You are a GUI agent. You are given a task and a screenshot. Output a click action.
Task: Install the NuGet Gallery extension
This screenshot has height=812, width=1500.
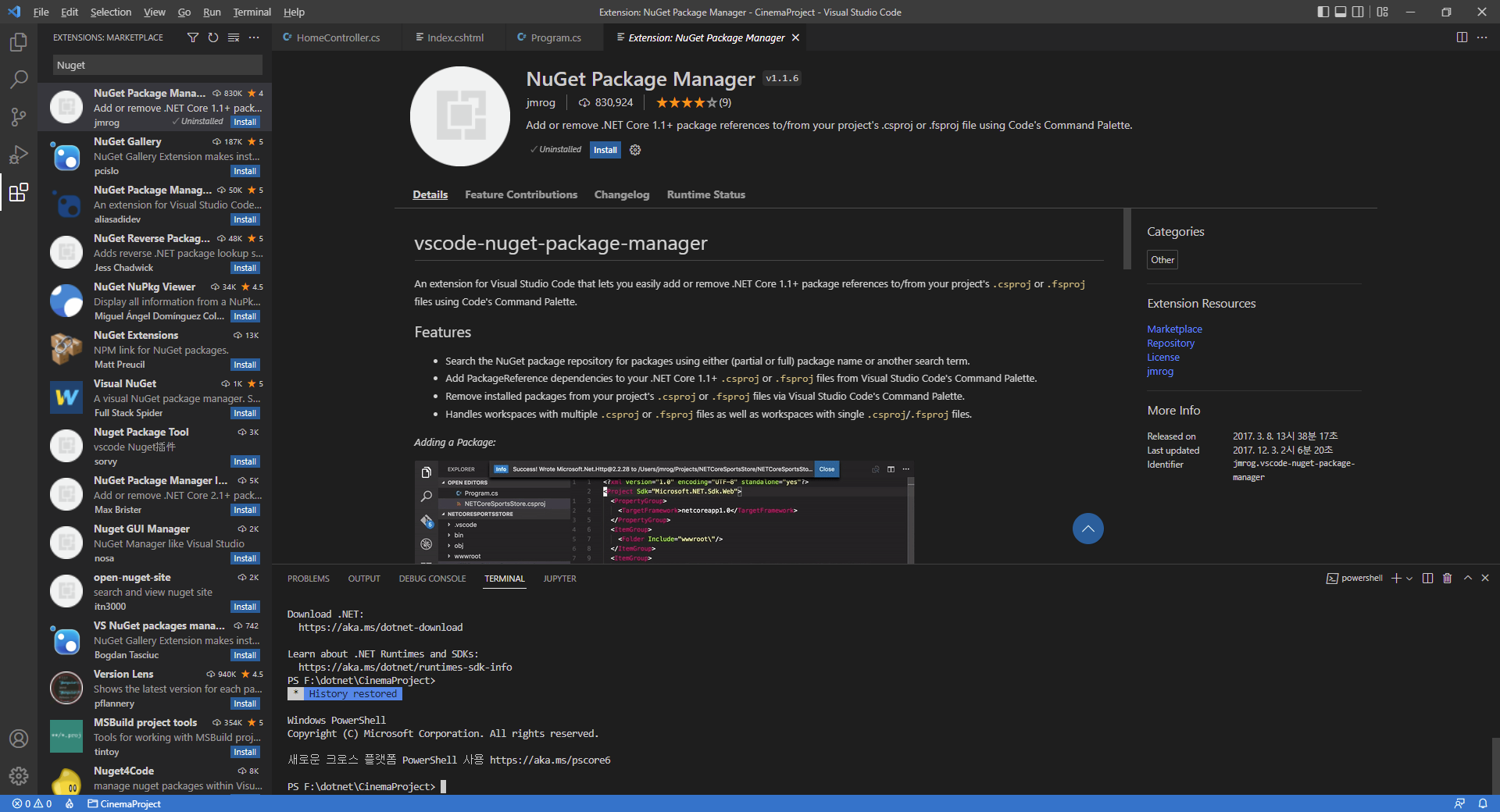coord(245,171)
